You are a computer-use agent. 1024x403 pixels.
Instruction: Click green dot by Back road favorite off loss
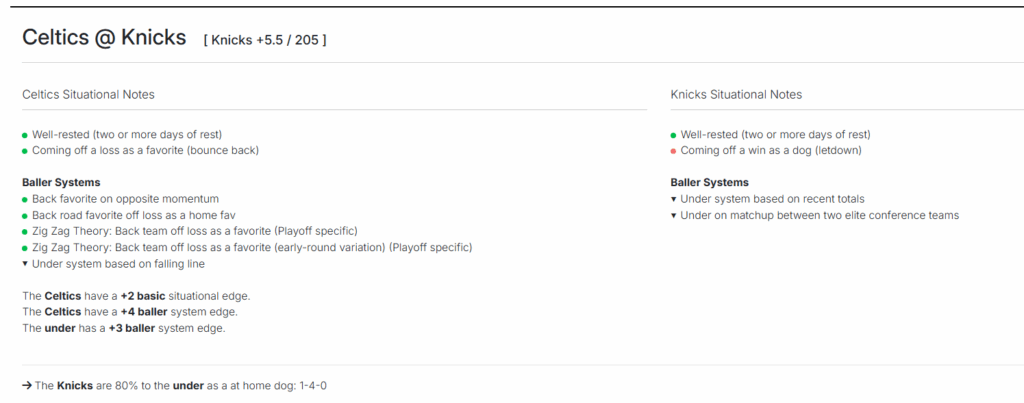[25, 216]
